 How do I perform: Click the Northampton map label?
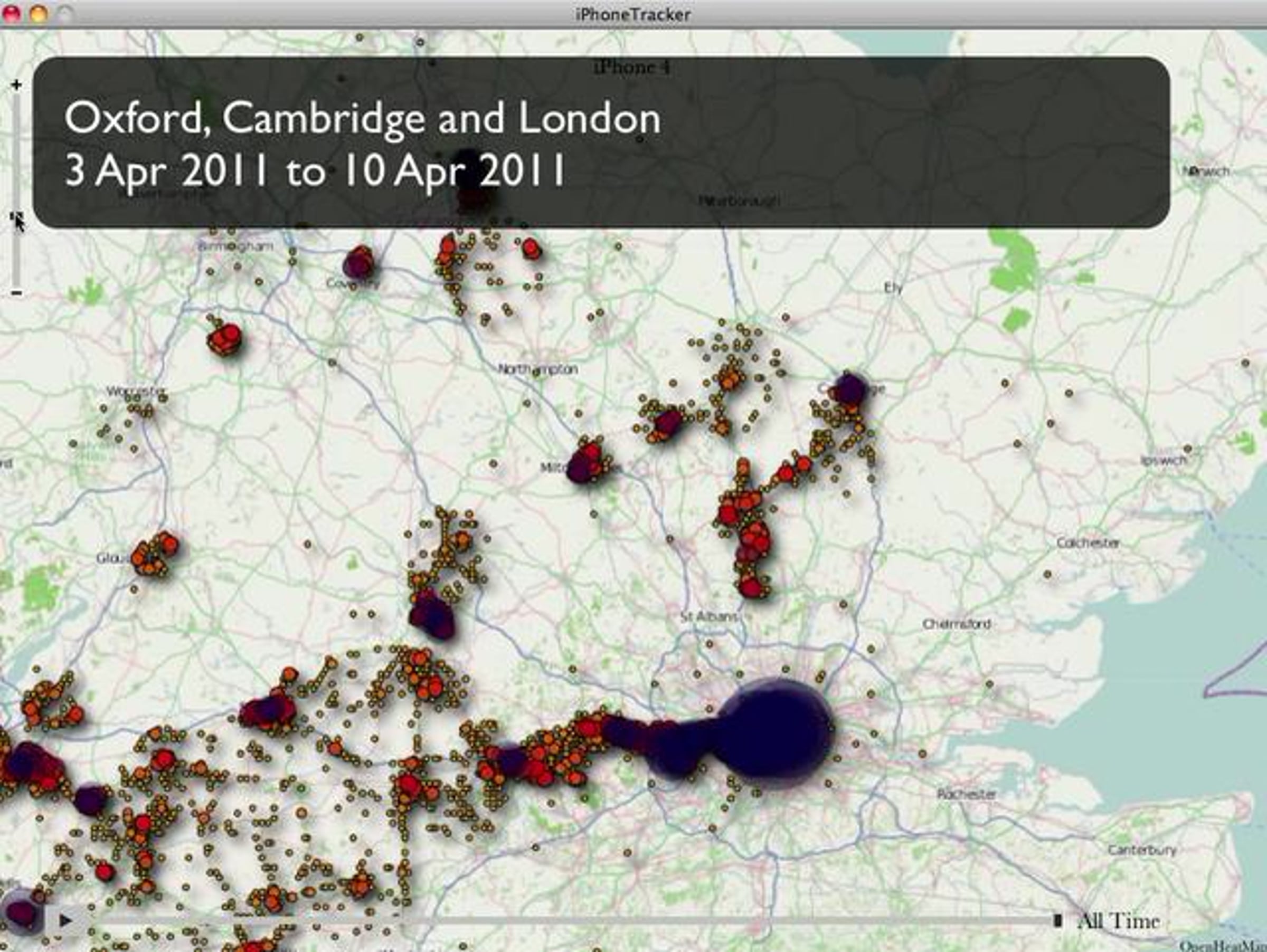(537, 369)
